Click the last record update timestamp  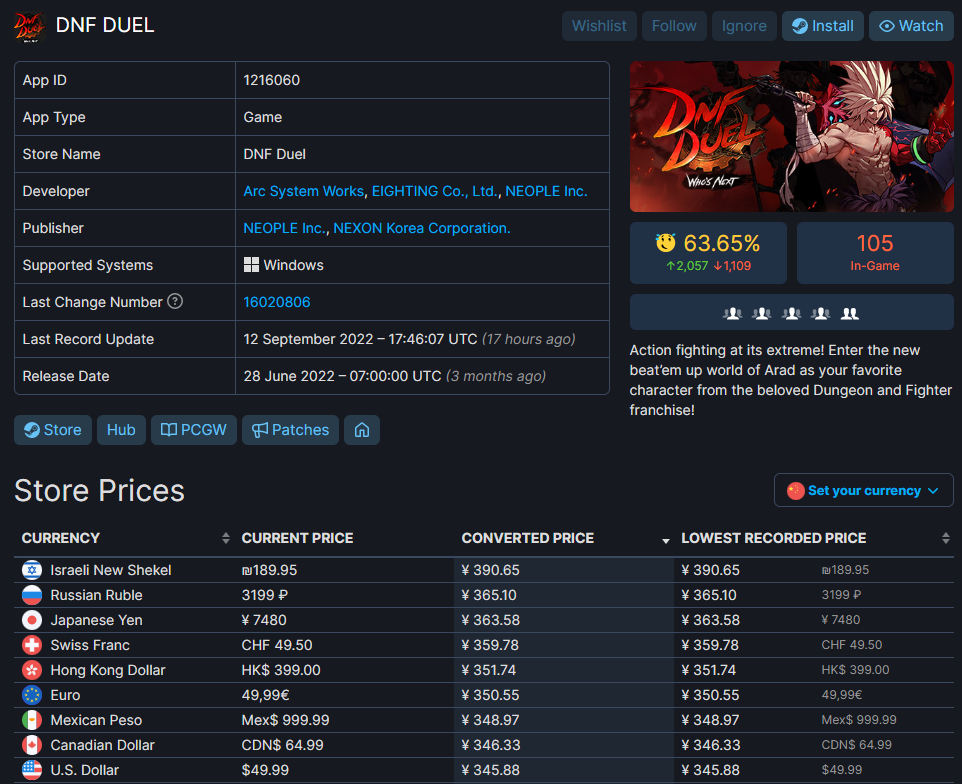[360, 339]
